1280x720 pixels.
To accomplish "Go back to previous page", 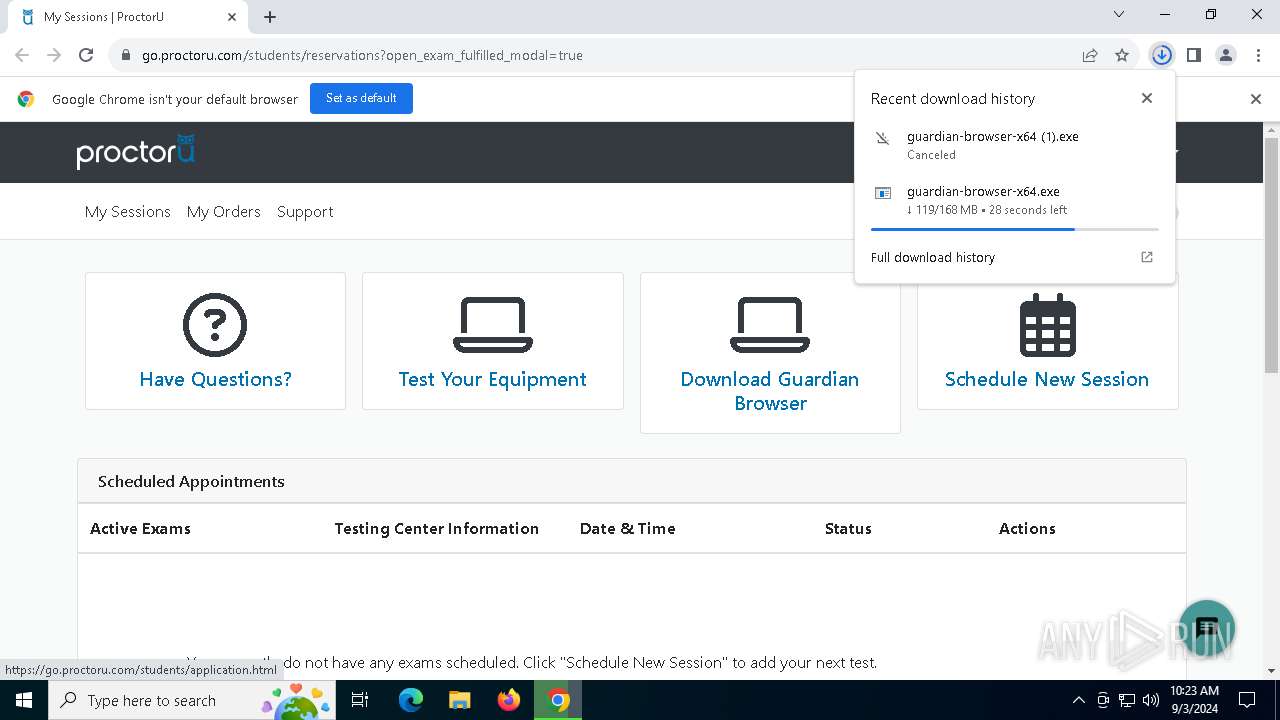I will (x=22, y=55).
